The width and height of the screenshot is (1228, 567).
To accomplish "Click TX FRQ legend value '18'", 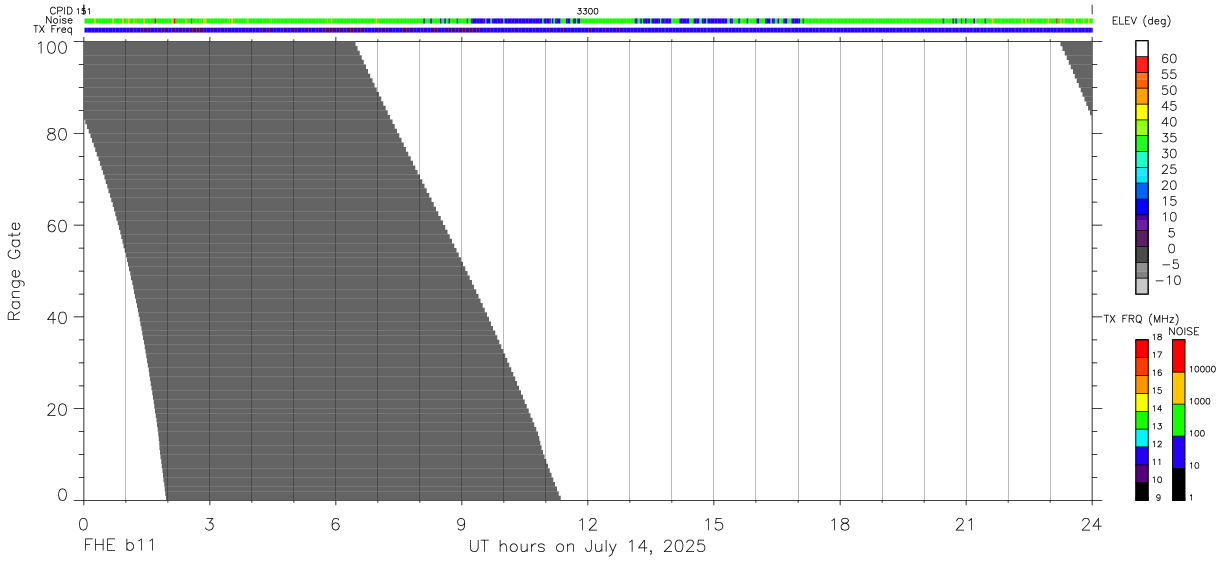I will pos(1157,338).
